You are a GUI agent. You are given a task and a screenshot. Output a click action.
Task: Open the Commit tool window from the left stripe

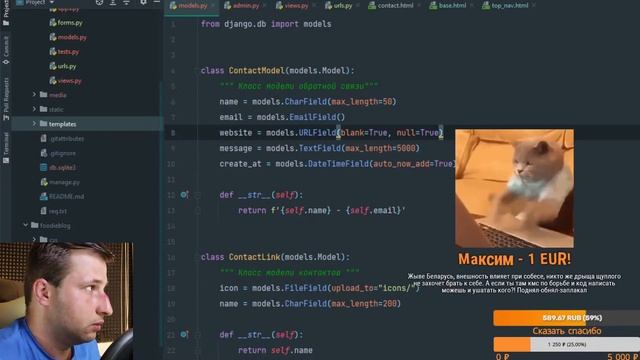pyautogui.click(x=6, y=50)
